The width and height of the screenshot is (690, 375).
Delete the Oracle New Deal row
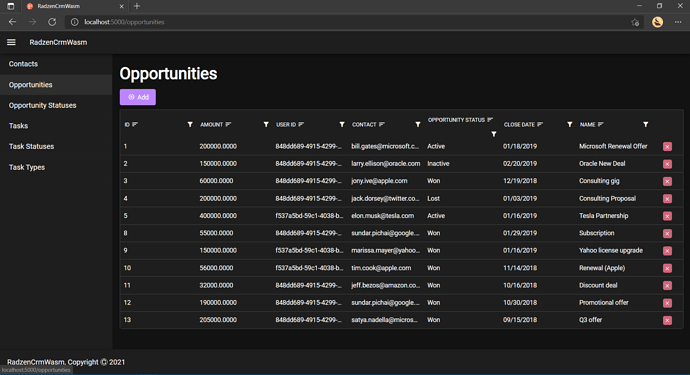tap(667, 164)
